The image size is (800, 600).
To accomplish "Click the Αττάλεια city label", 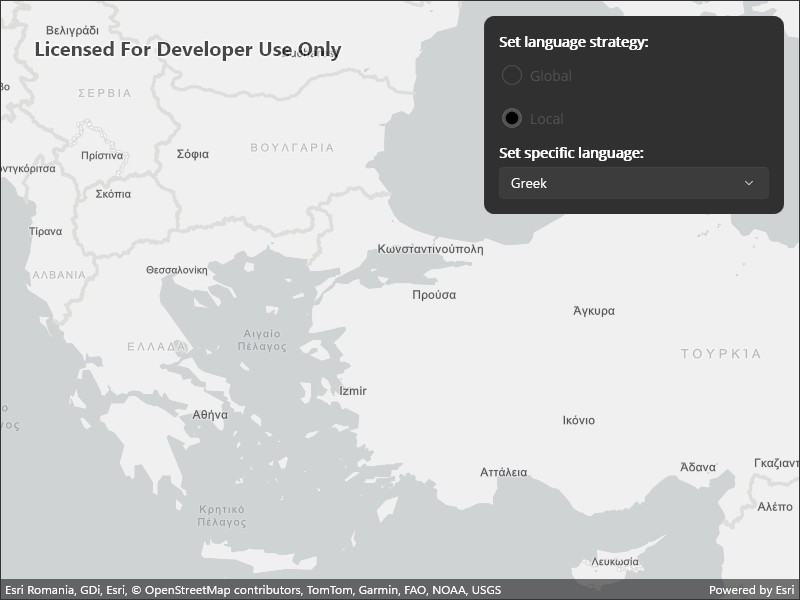I will click(x=504, y=472).
